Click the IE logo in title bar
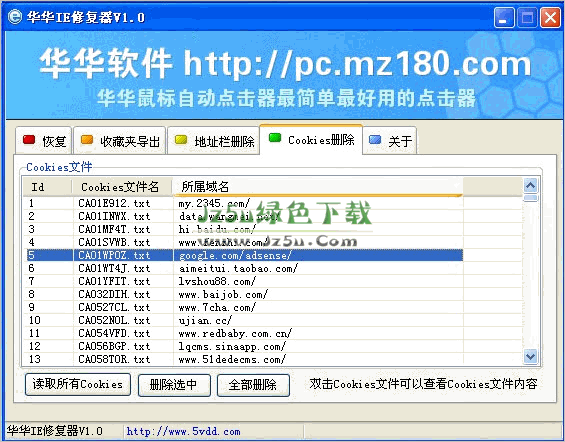The width and height of the screenshot is (565, 442). [x=14, y=17]
